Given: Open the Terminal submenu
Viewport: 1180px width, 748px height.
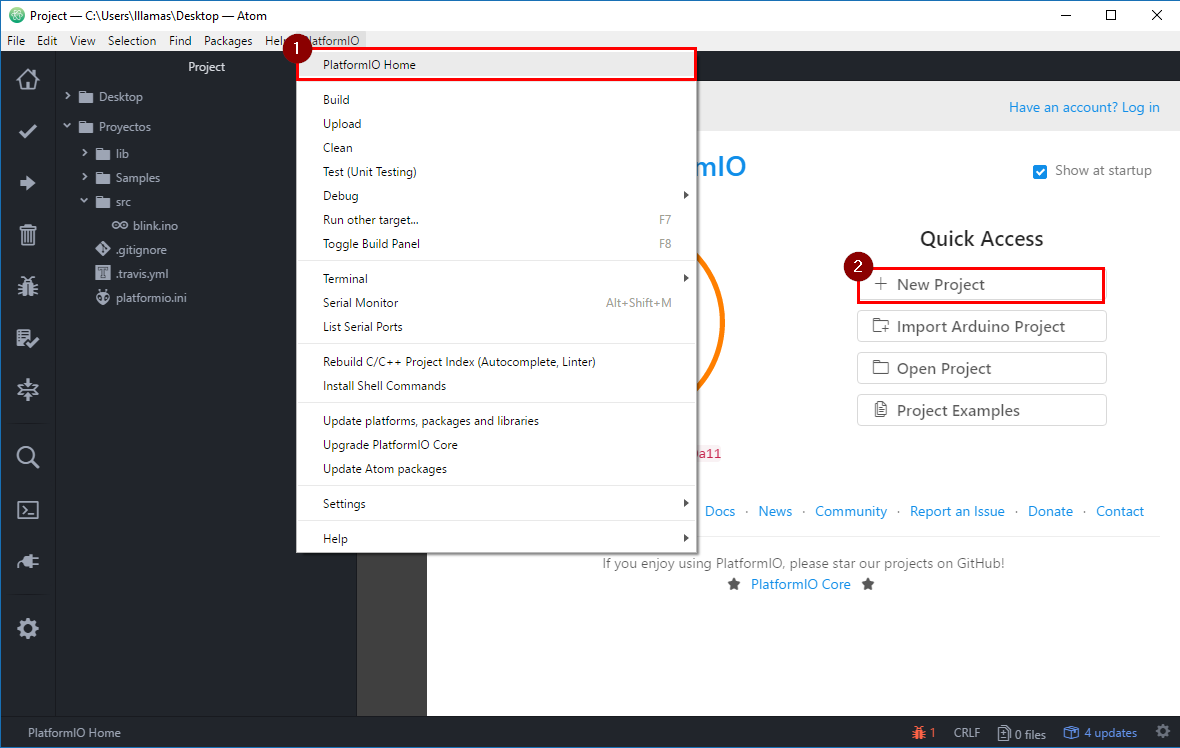Looking at the screenshot, I should coord(497,278).
